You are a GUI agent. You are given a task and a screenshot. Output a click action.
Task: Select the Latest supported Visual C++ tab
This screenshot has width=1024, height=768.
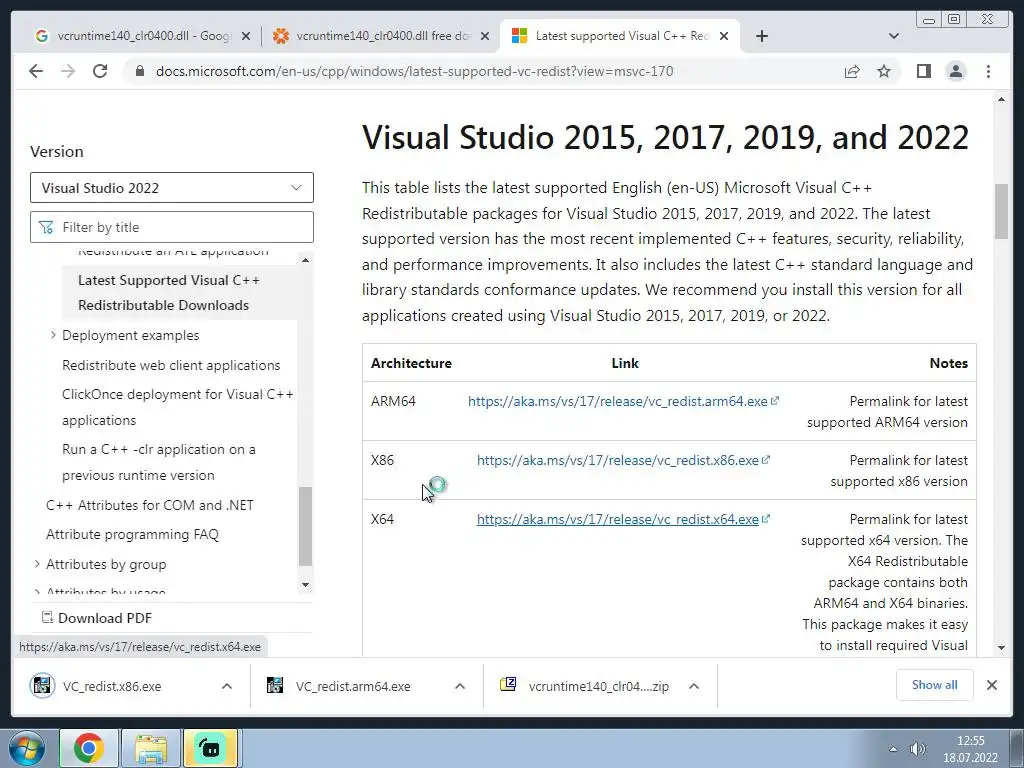pyautogui.click(x=619, y=36)
